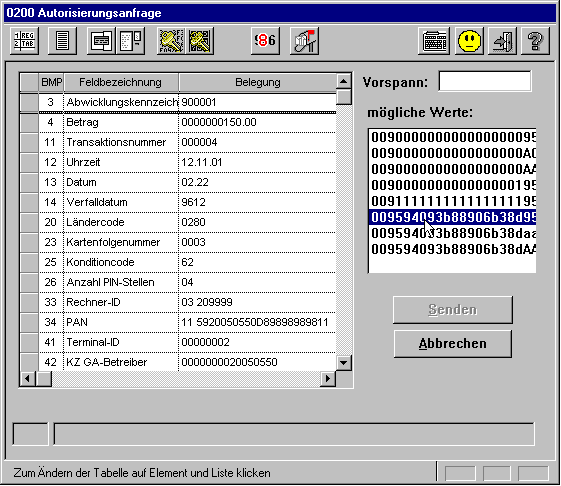Click the 986 counter toolbar icon

pos(265,40)
